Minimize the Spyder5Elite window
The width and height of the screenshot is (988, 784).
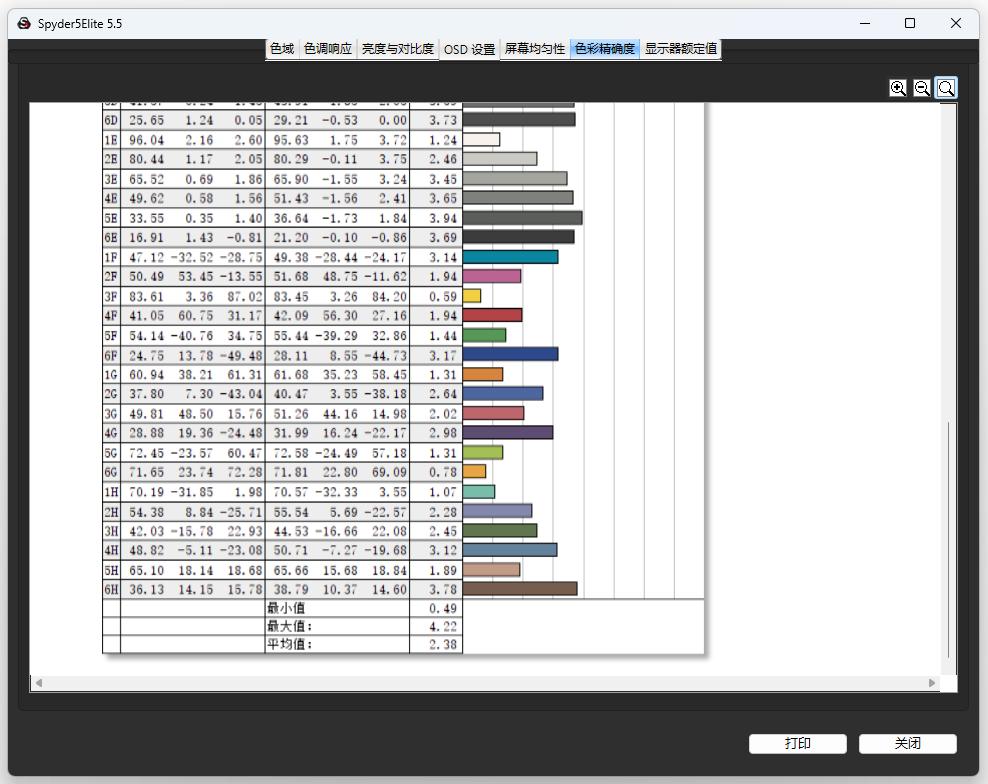click(x=864, y=23)
